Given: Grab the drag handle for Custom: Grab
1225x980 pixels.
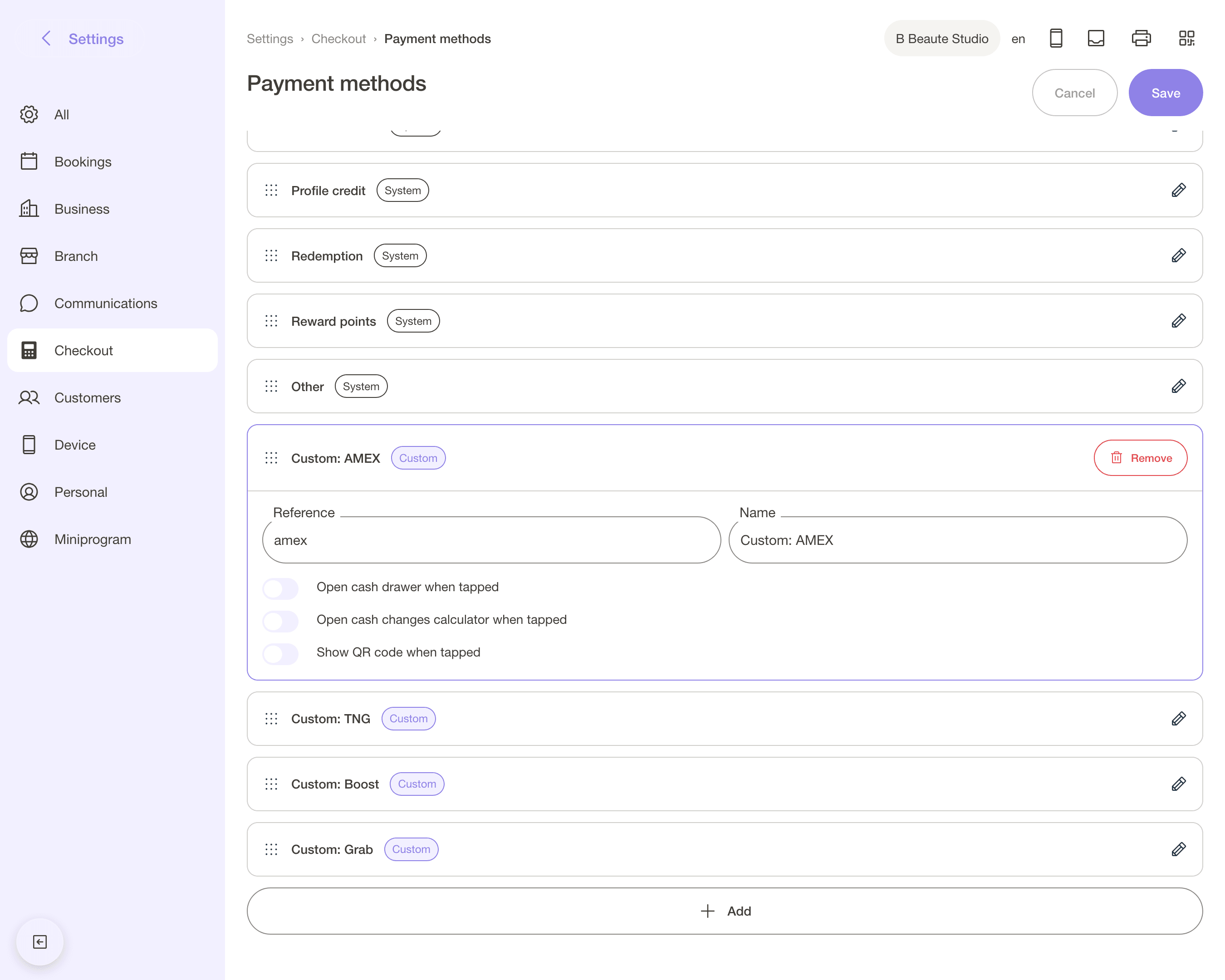Looking at the screenshot, I should coord(272,849).
